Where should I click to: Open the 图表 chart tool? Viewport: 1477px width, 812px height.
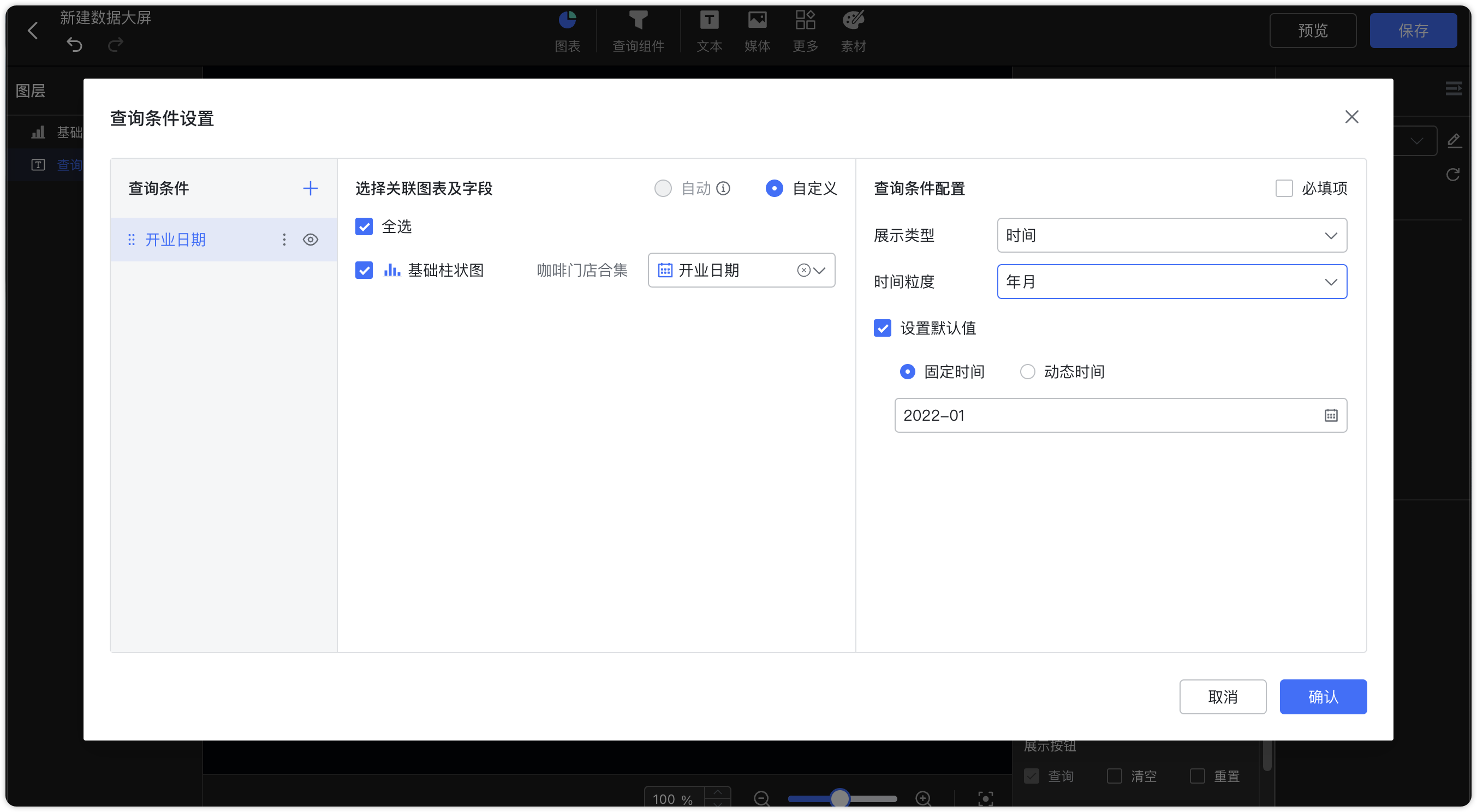pos(567,31)
